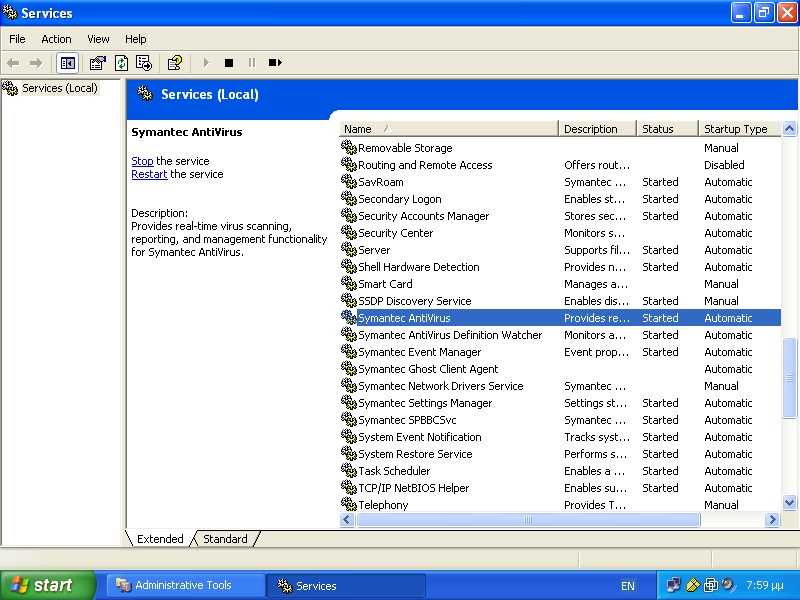Select the TCP/IP NetBIOS Helper service
Screen dimensions: 800x600
coord(560,488)
